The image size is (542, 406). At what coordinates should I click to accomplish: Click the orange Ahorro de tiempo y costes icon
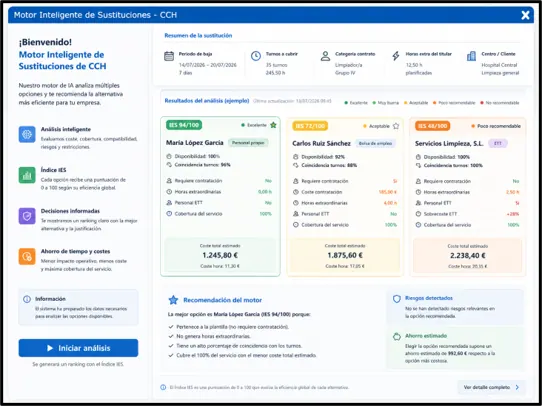click(x=27, y=256)
